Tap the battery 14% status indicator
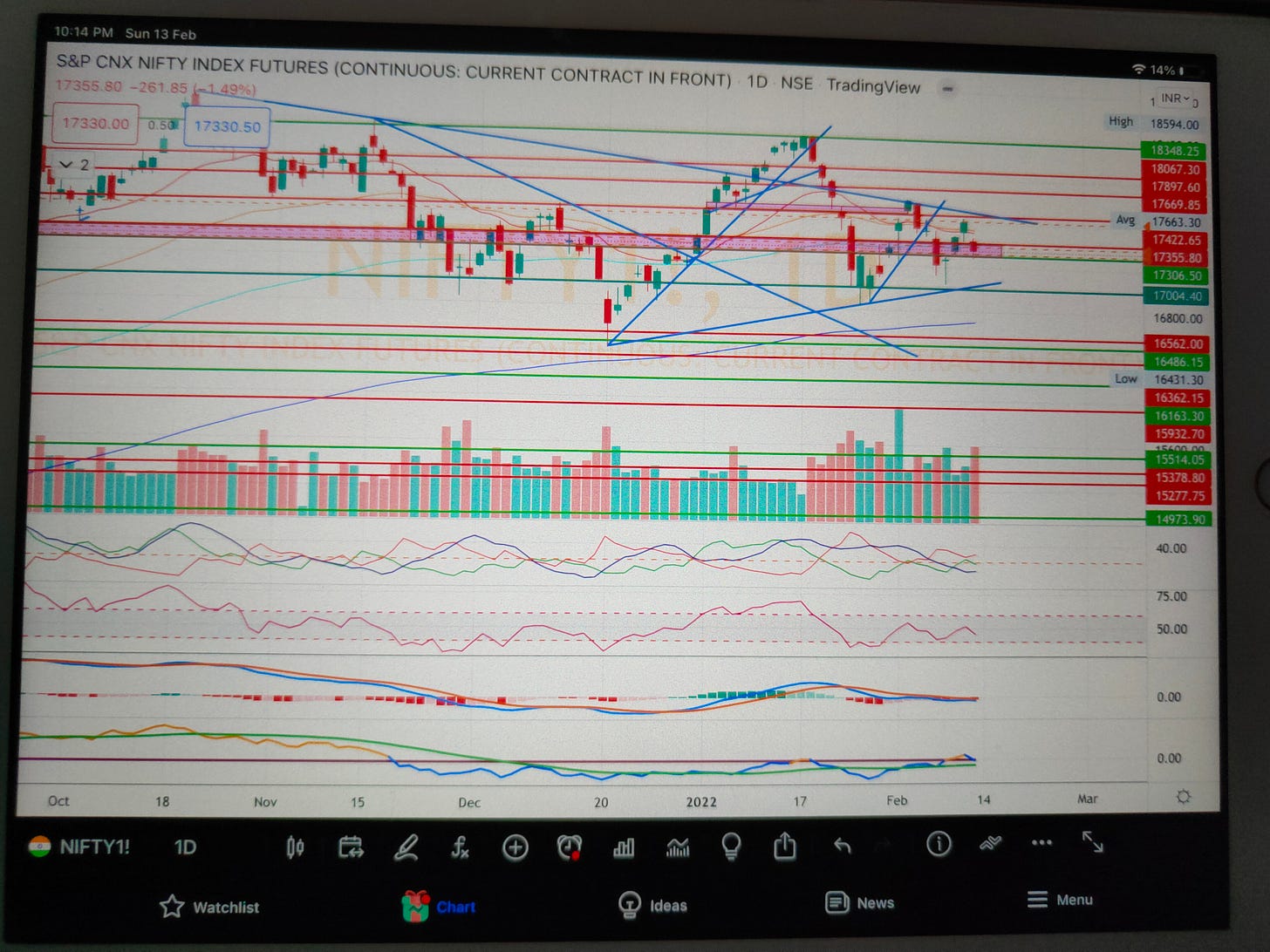 (1168, 70)
